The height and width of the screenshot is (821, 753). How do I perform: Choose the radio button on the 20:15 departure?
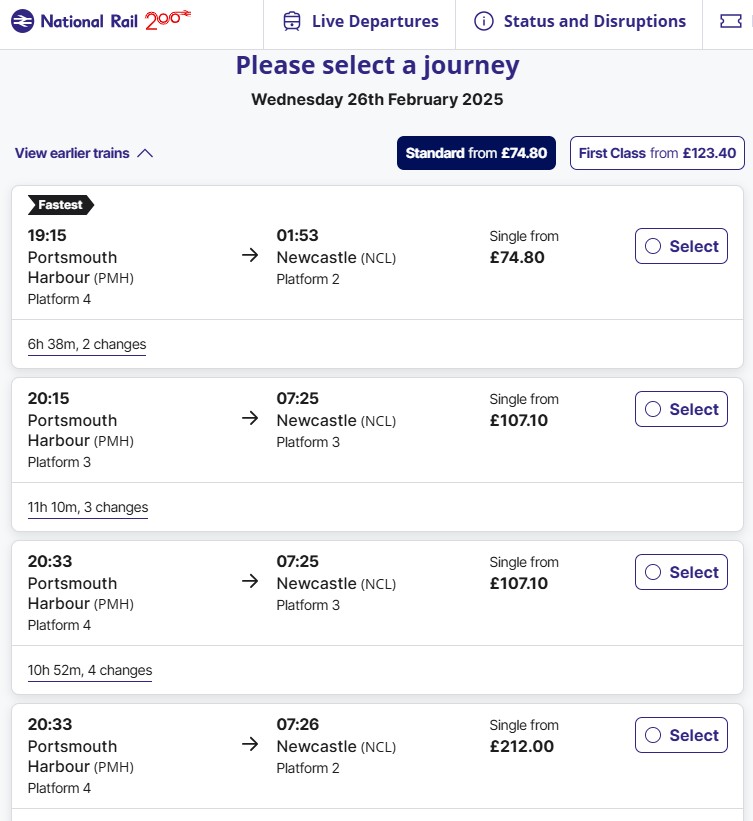654,409
